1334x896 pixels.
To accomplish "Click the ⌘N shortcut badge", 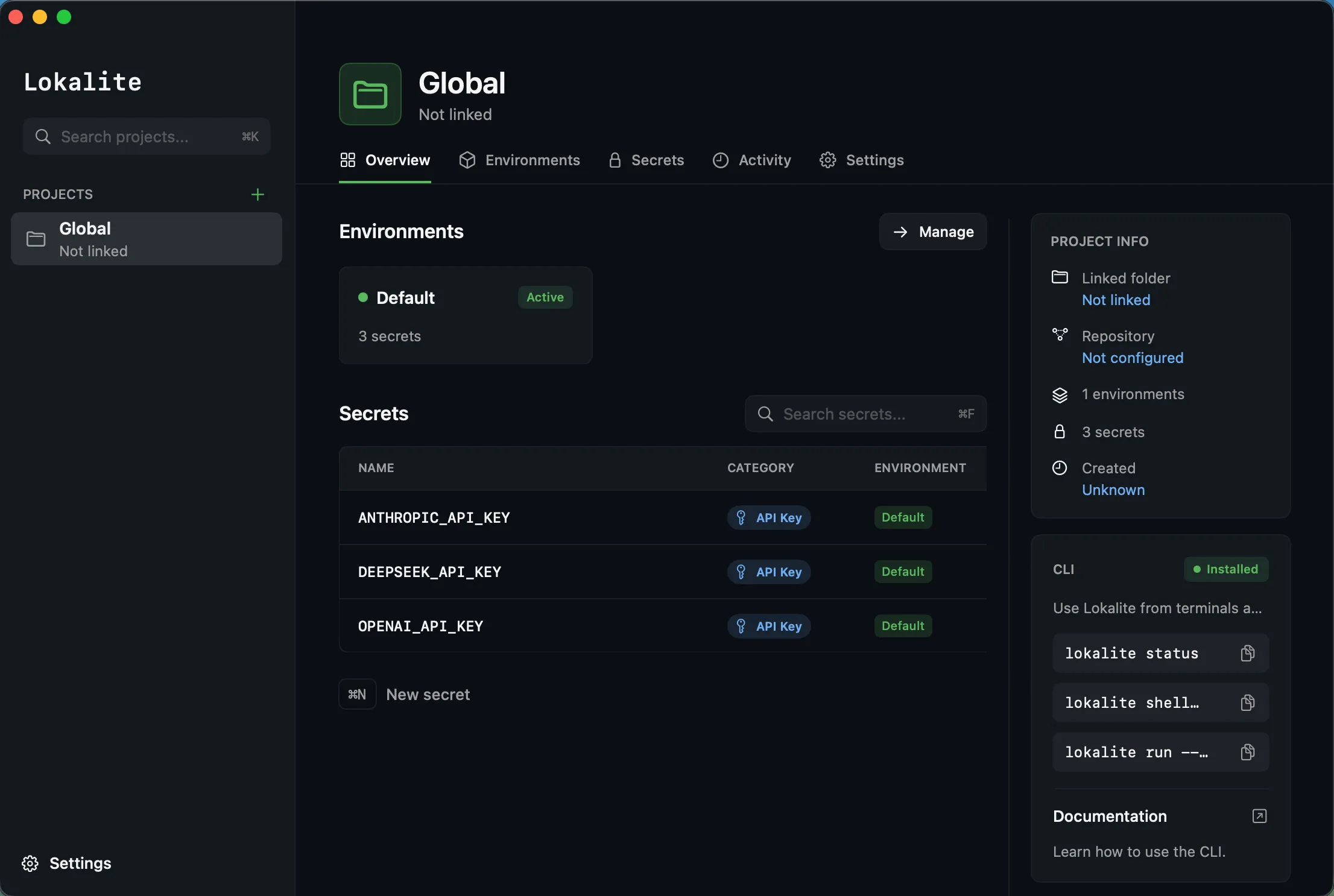I will click(x=358, y=695).
